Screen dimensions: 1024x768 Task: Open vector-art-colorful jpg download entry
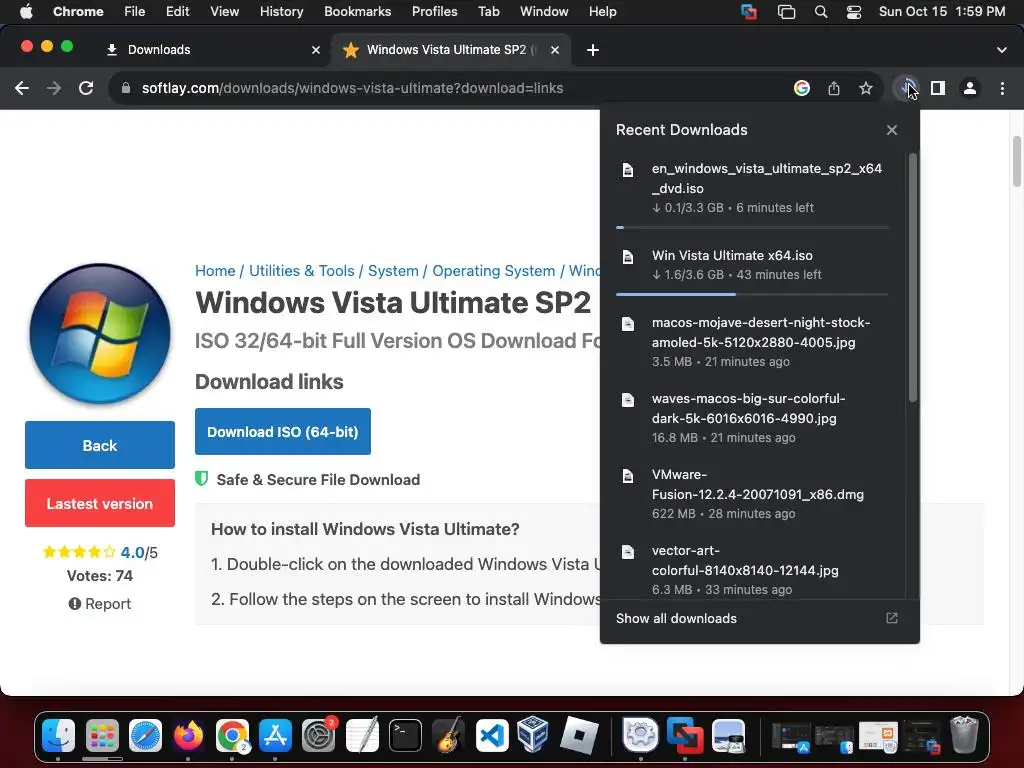[x=752, y=569]
